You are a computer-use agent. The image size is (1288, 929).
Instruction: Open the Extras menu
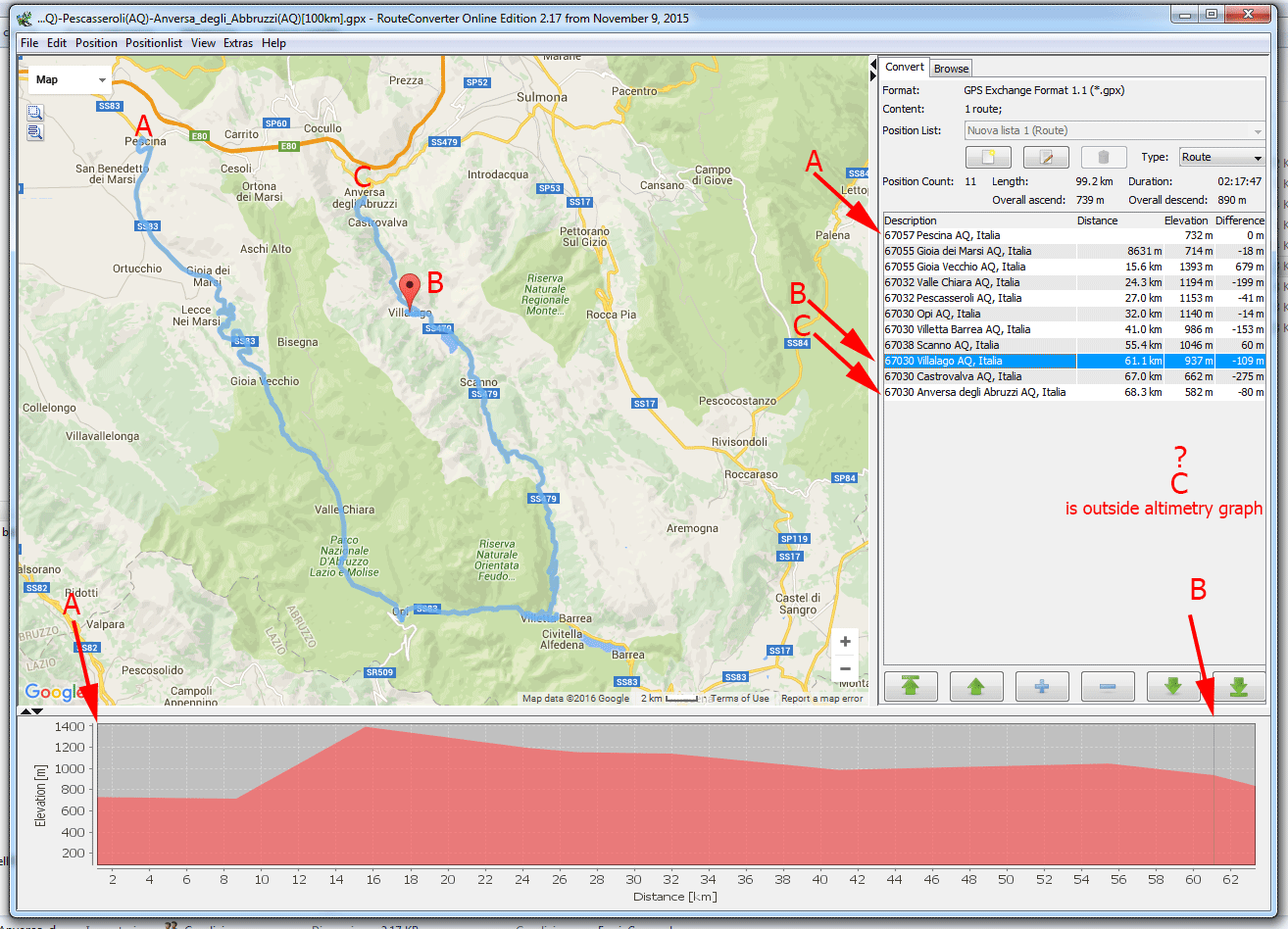click(238, 43)
